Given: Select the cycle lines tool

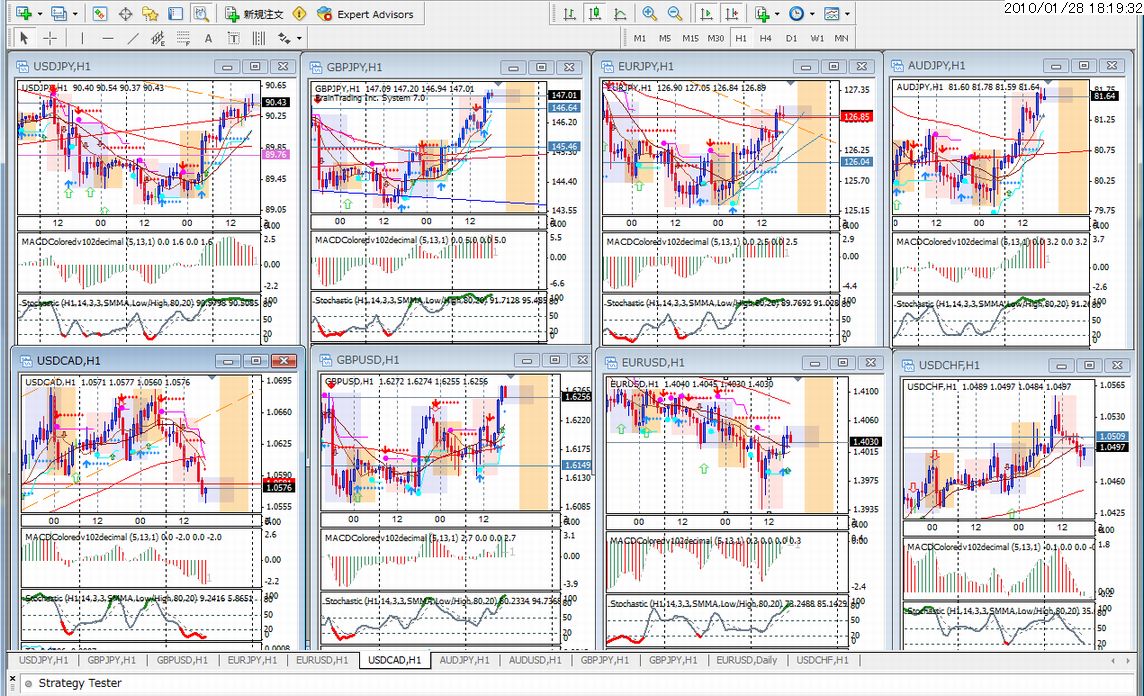Looking at the screenshot, I should (x=258, y=38).
